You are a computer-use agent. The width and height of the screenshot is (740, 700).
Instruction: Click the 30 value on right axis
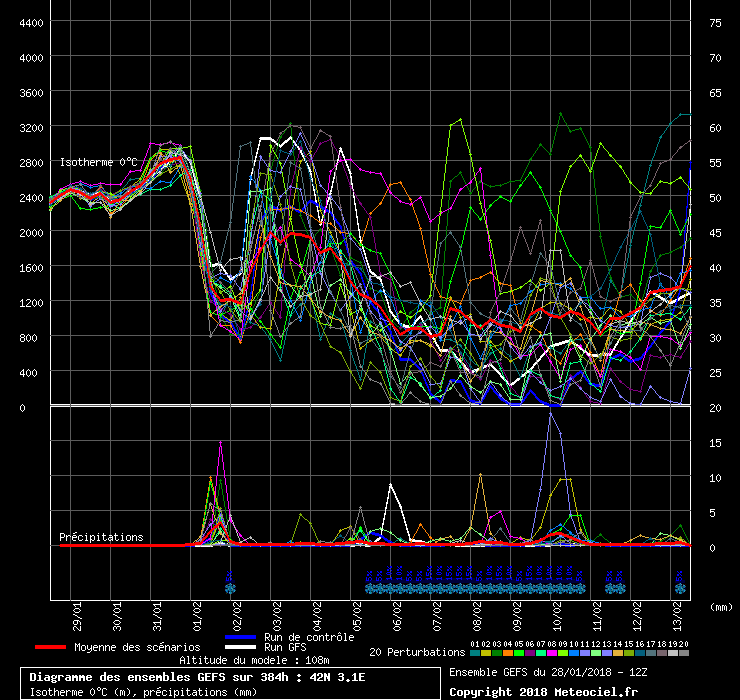(x=715, y=338)
